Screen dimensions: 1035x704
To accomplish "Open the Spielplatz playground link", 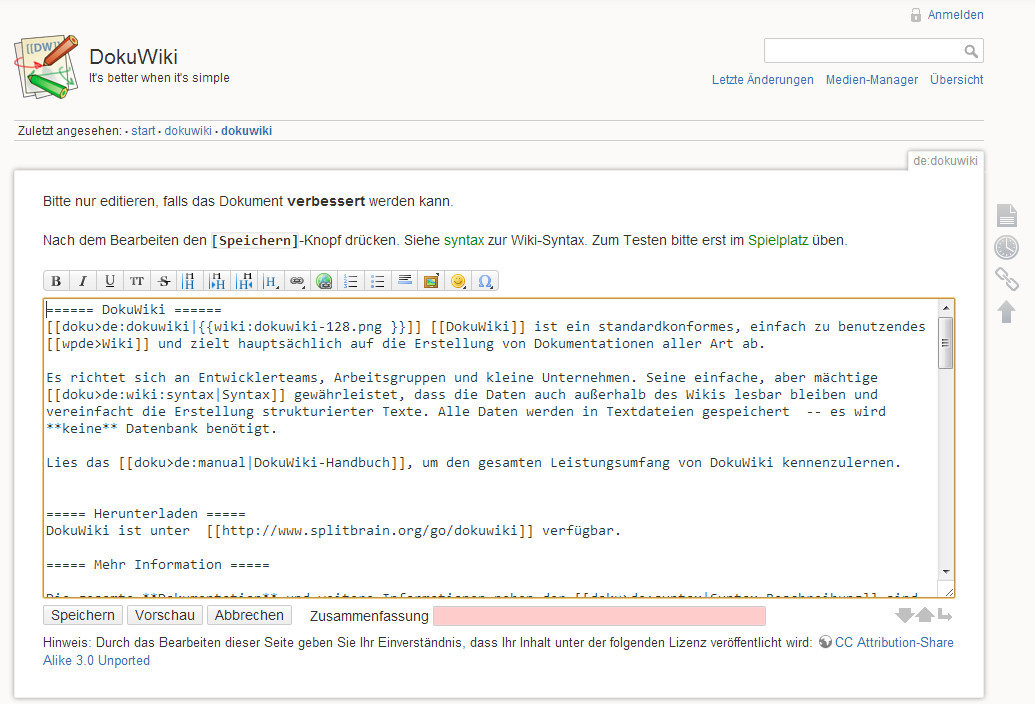I will click(778, 240).
